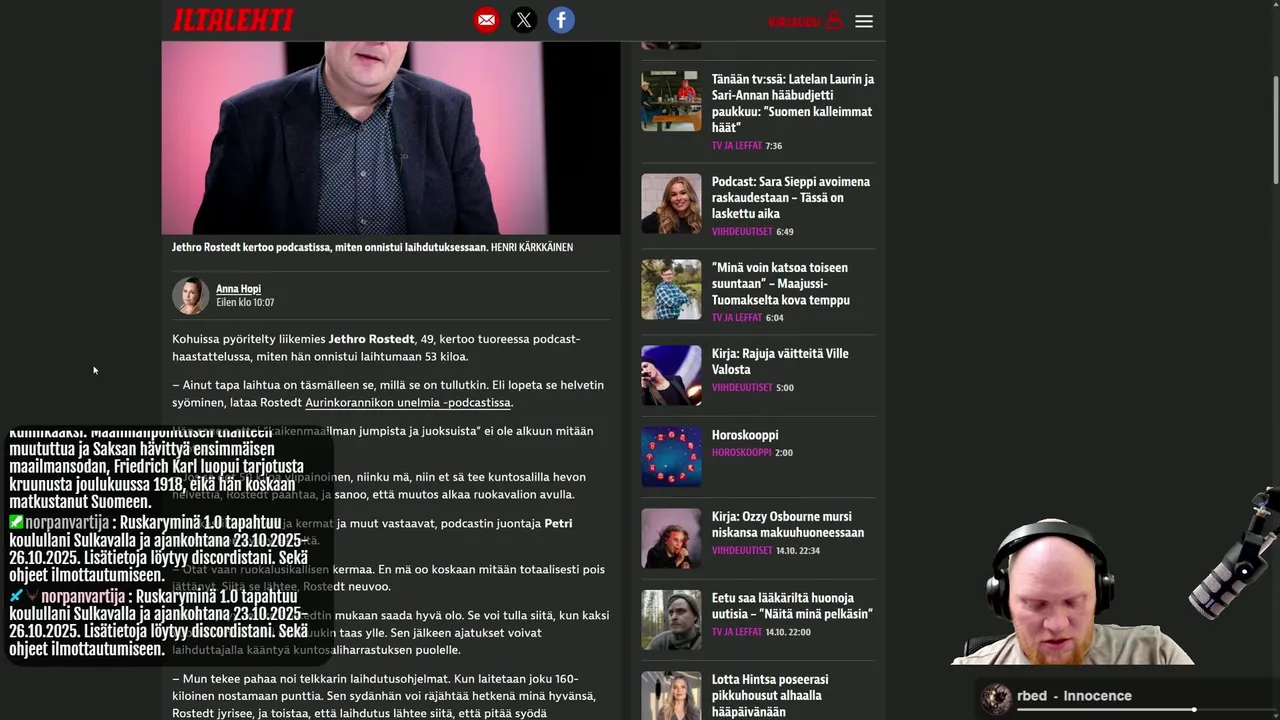Click TV JA LEFFAT tag under Eetu article
This screenshot has width=1280, height=720.
point(737,631)
